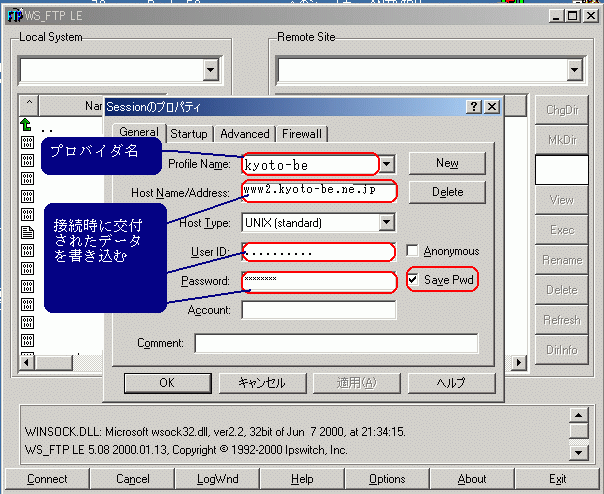
Task: Click the キャンセル button
Action: pyautogui.click(x=262, y=383)
